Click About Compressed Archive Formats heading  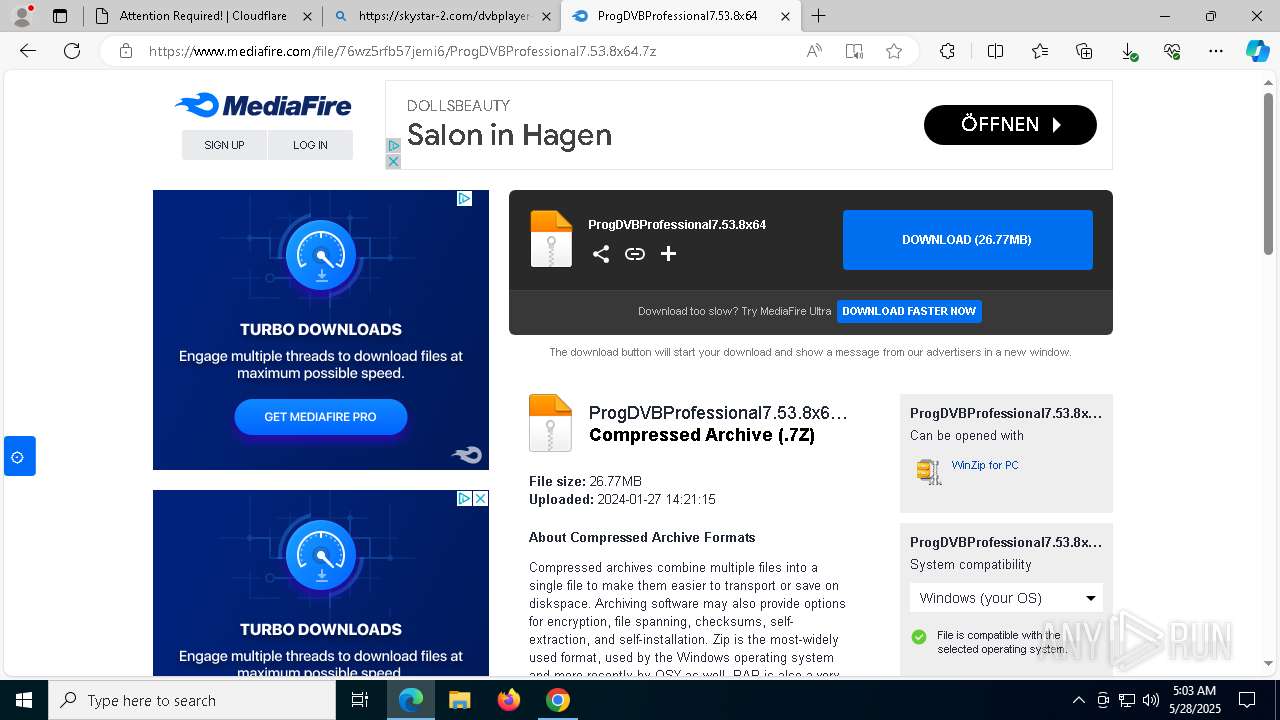(642, 537)
